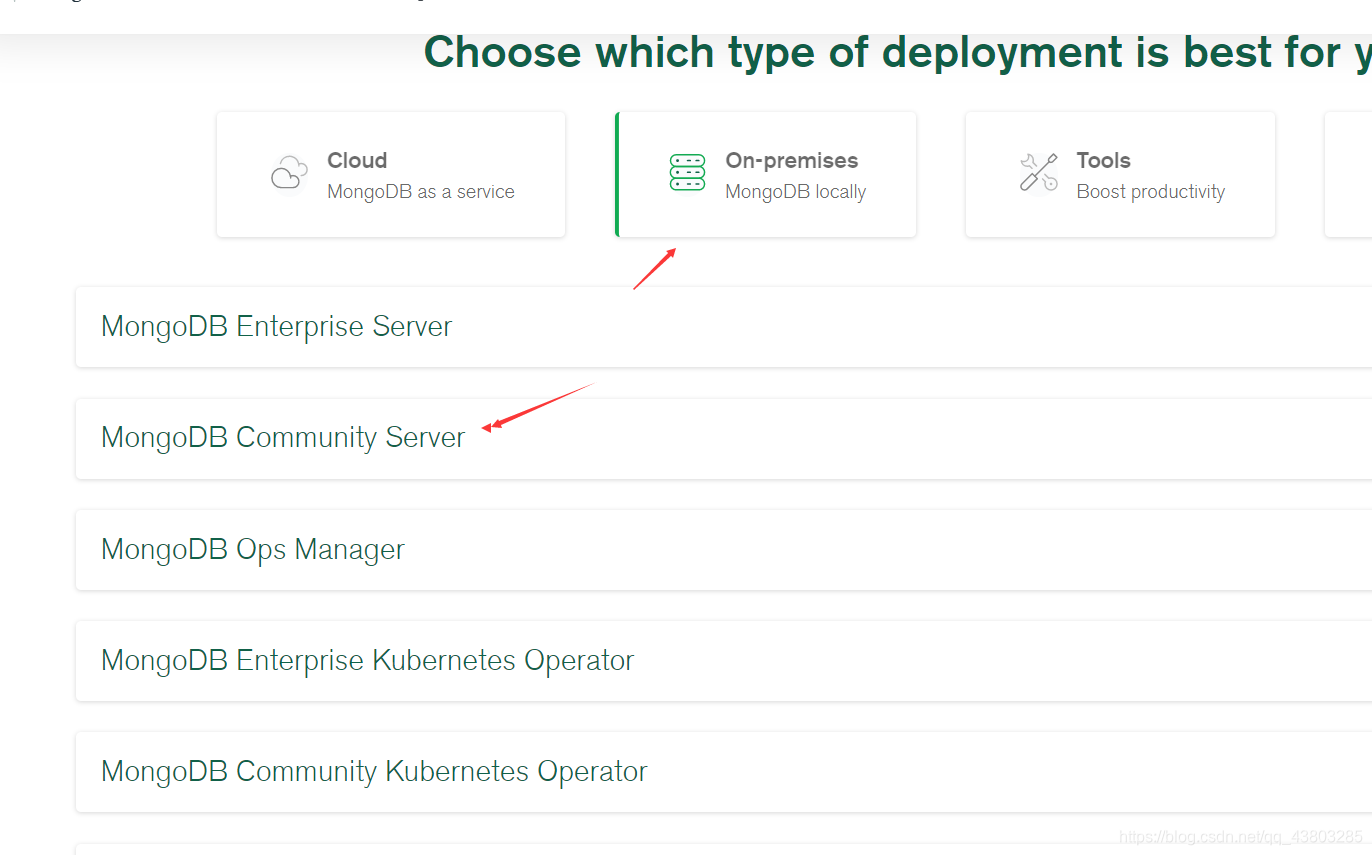The width and height of the screenshot is (1372, 855).
Task: Expand MongoDB Community Kubernetes Operator section
Action: point(724,771)
